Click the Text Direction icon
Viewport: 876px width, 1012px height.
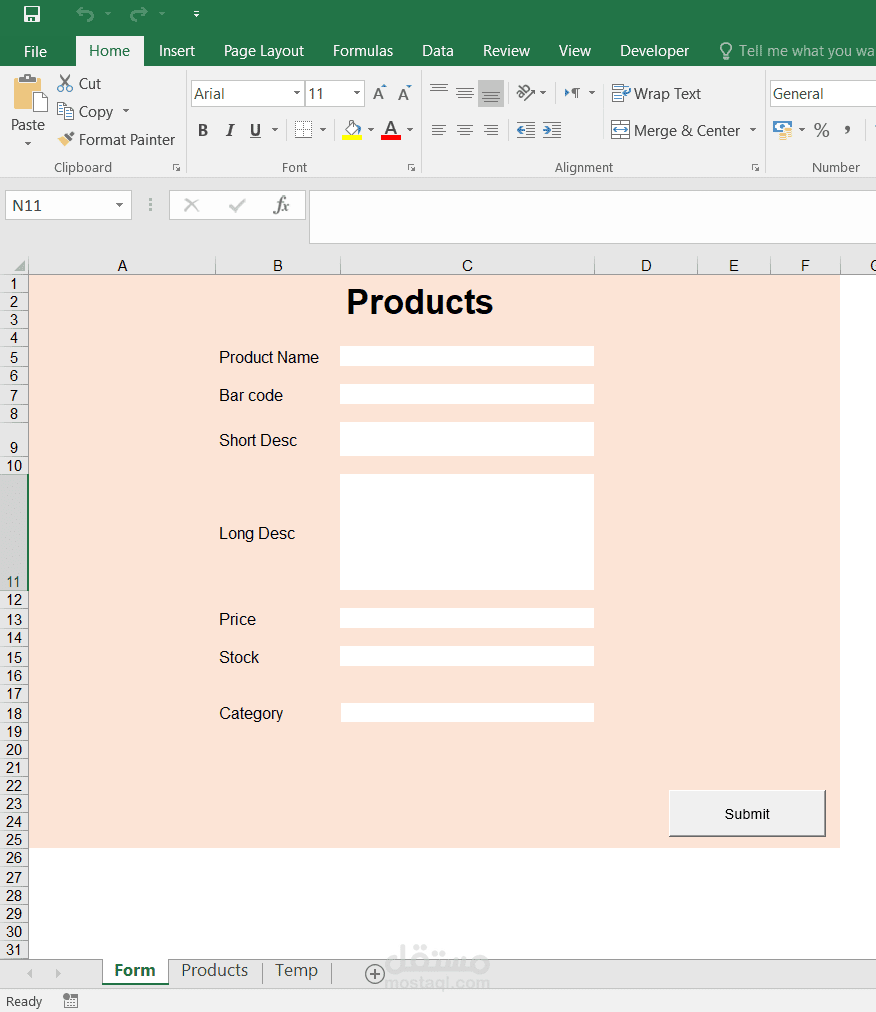[573, 93]
